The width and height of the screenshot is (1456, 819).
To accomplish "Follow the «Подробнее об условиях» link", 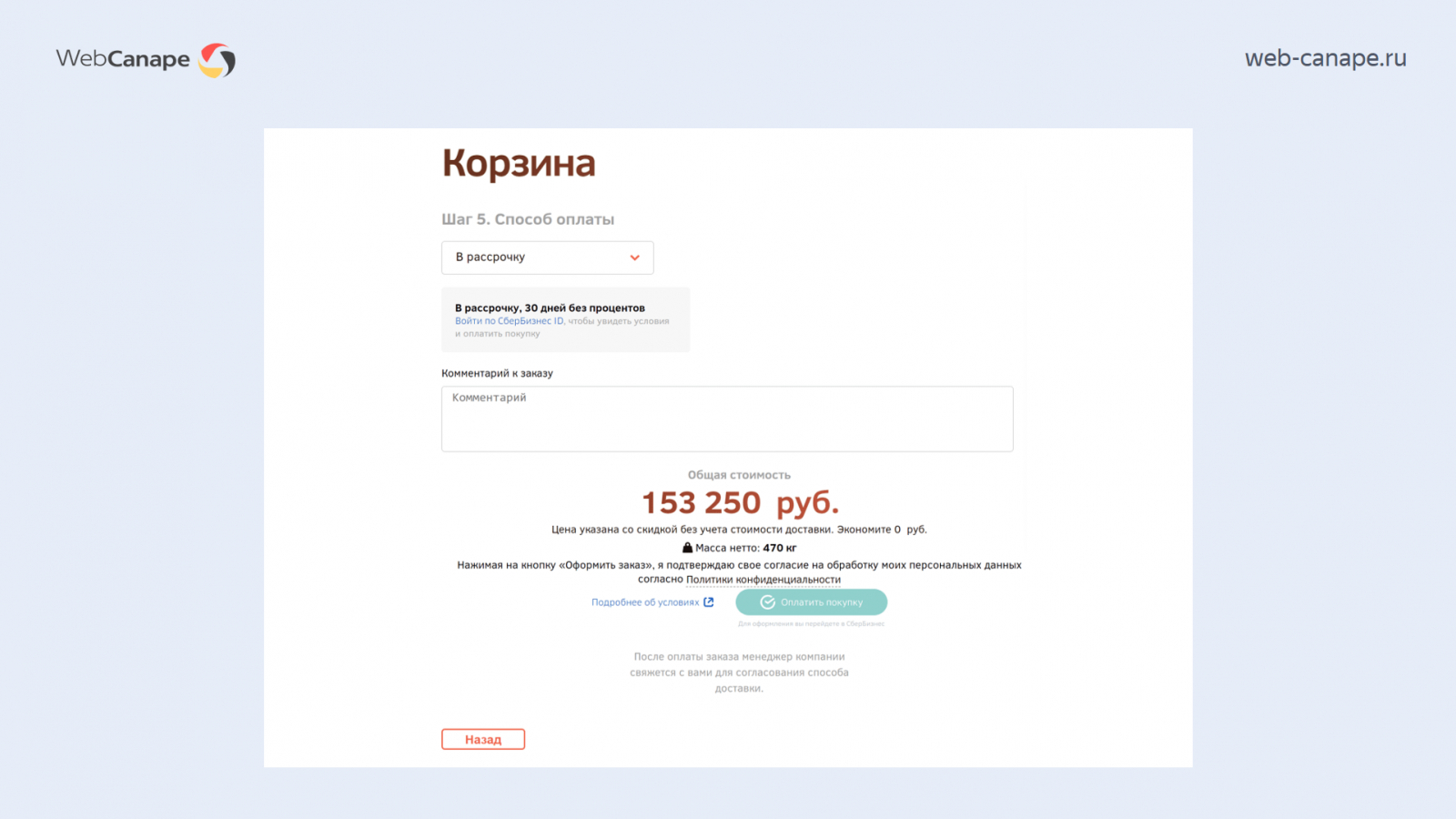I will (644, 602).
